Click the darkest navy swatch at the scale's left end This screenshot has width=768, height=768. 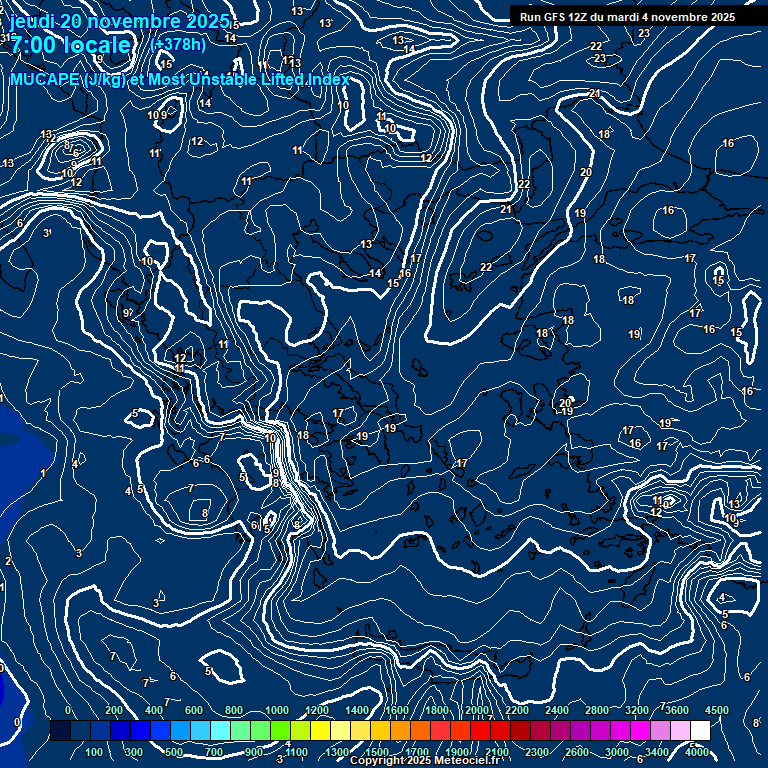[x=60, y=732]
